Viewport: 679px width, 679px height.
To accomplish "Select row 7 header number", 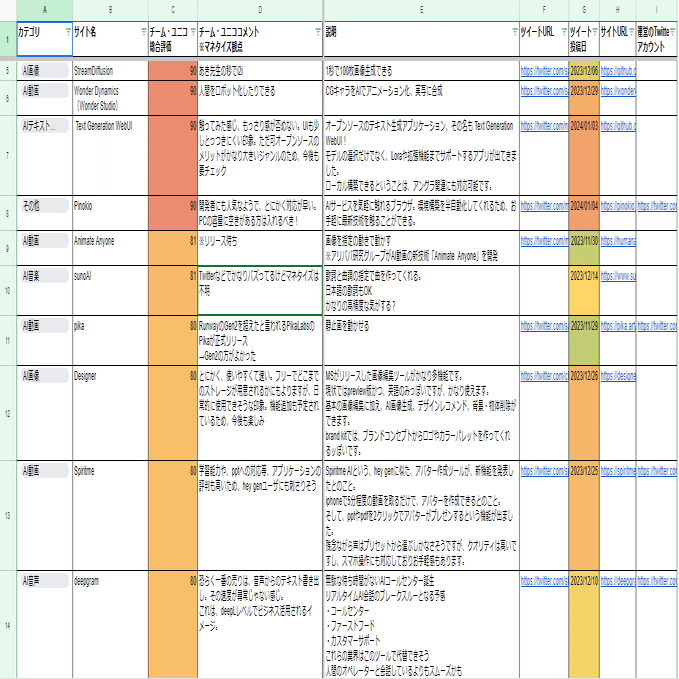I will 8,155.
